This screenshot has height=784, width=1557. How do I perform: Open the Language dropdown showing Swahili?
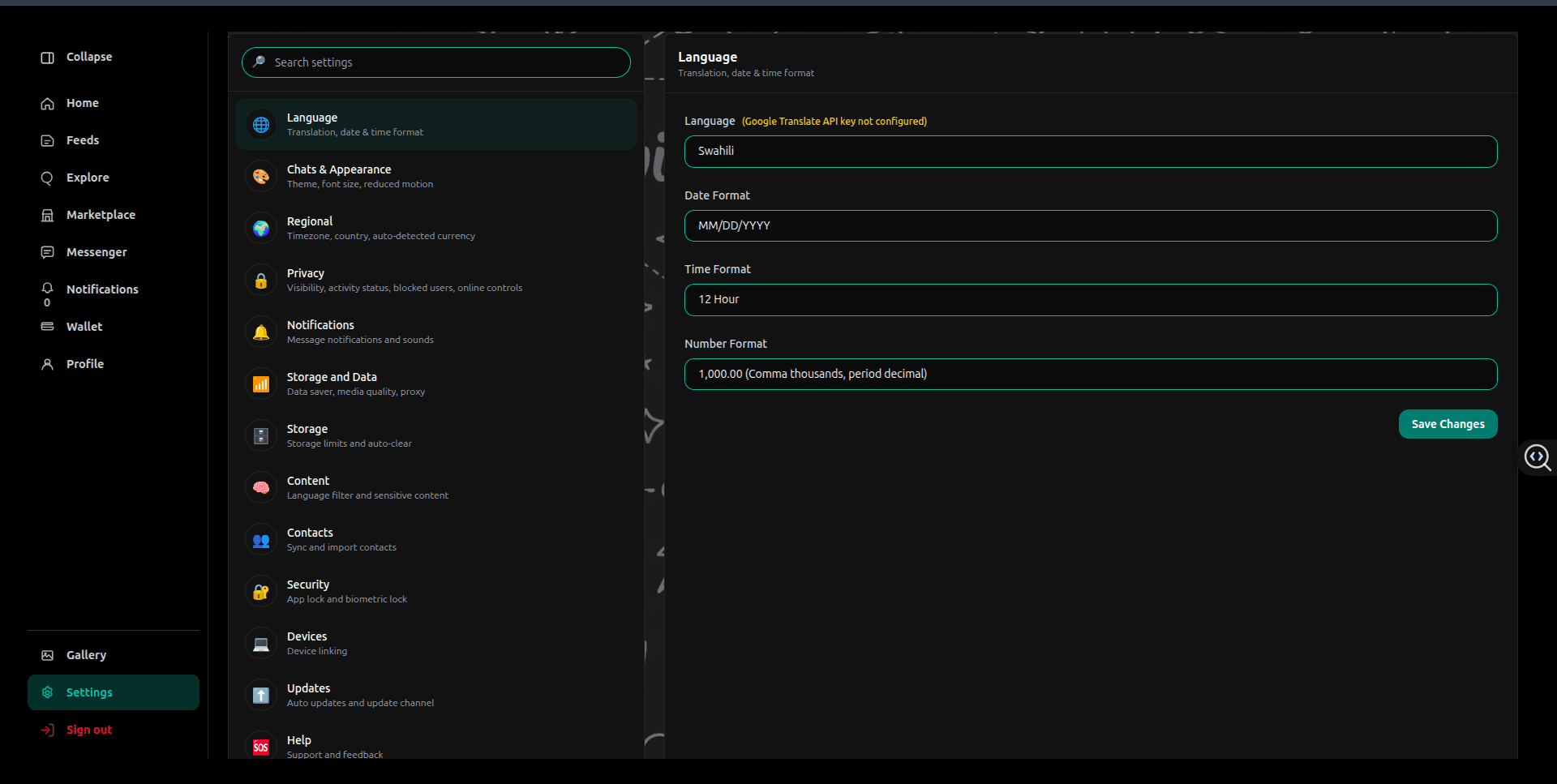coord(1091,152)
